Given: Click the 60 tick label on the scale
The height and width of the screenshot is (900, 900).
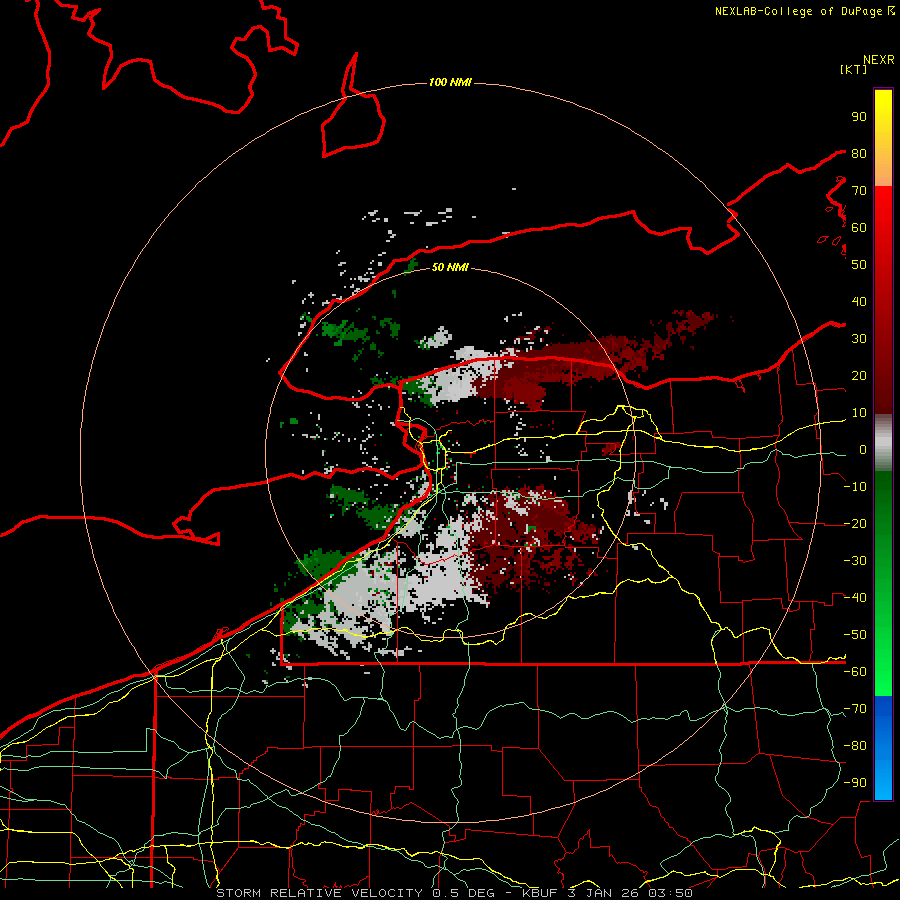Looking at the screenshot, I should point(859,227).
